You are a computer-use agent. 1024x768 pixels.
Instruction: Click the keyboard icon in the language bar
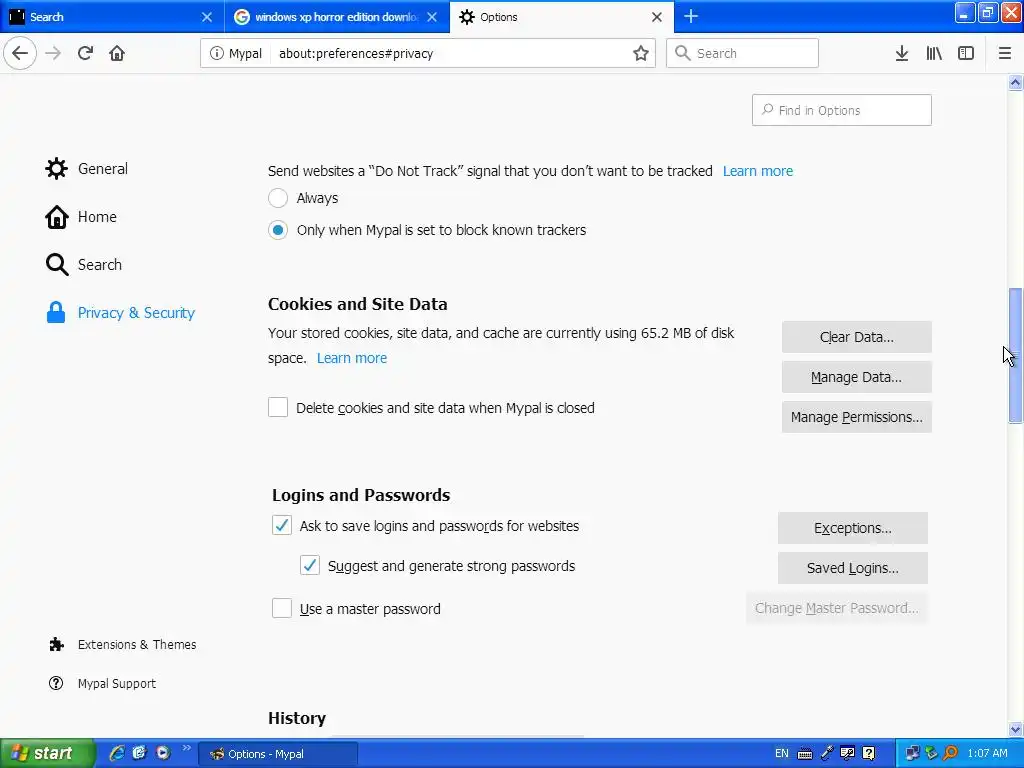(805, 754)
